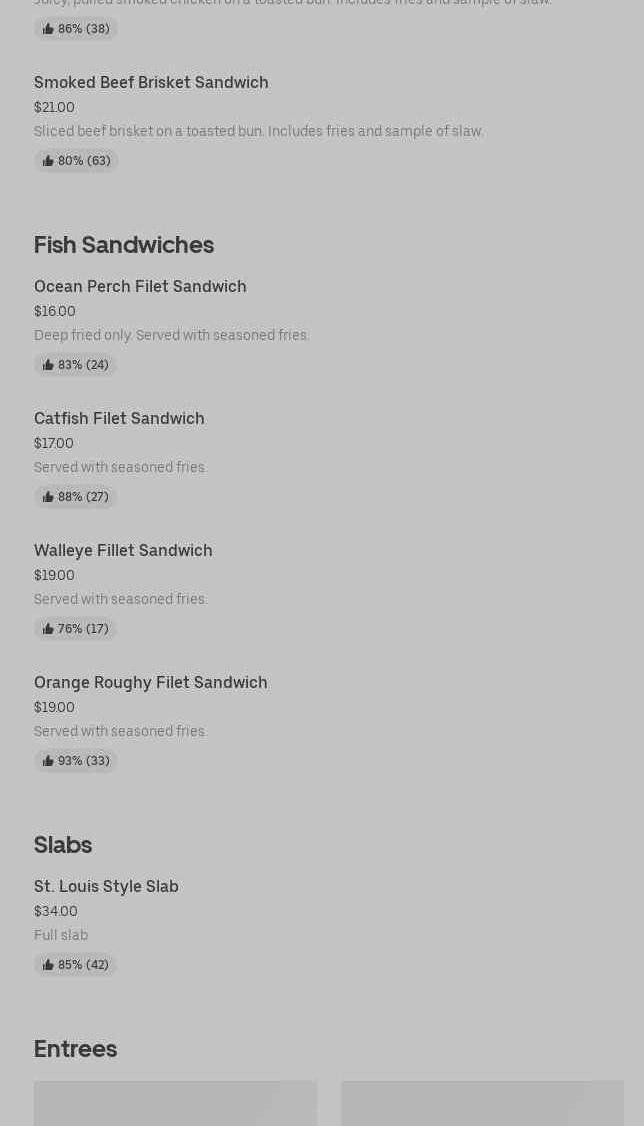644x1126 pixels.
Task: Click thumbs-up icon on the 86% (38) rating
Action: coord(48,29)
